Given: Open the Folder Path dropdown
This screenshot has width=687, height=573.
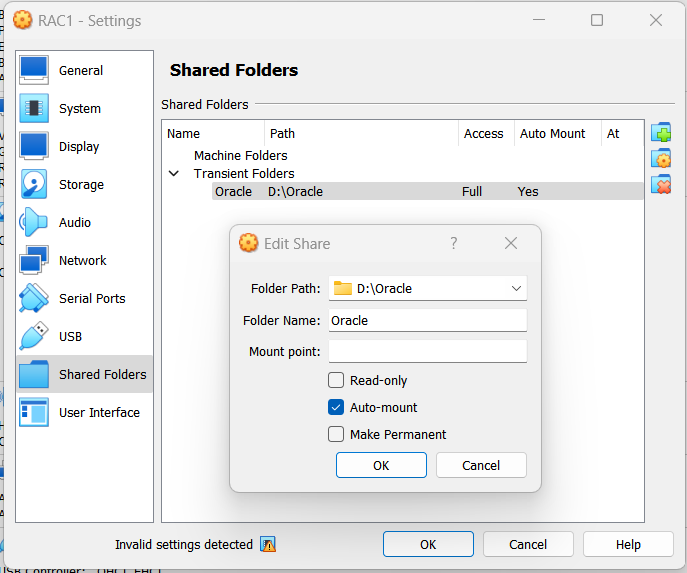Looking at the screenshot, I should tap(516, 288).
